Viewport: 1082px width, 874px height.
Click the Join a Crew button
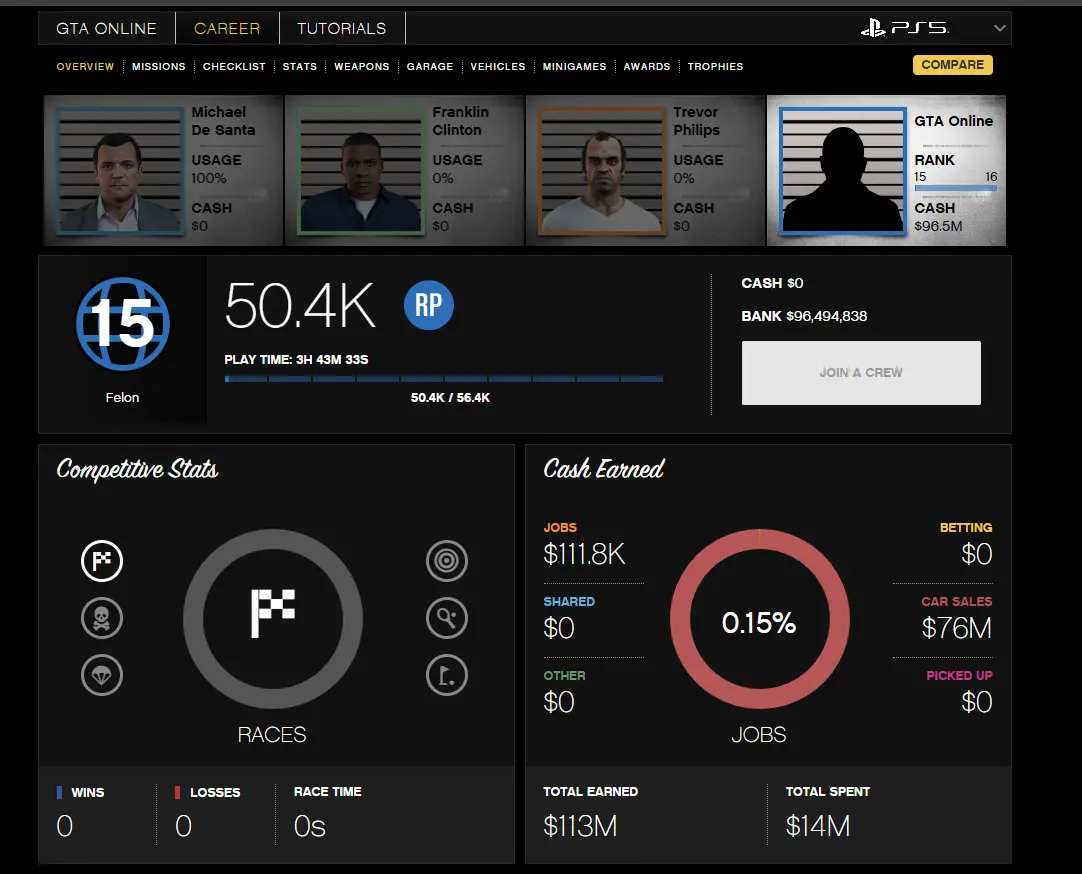point(861,372)
